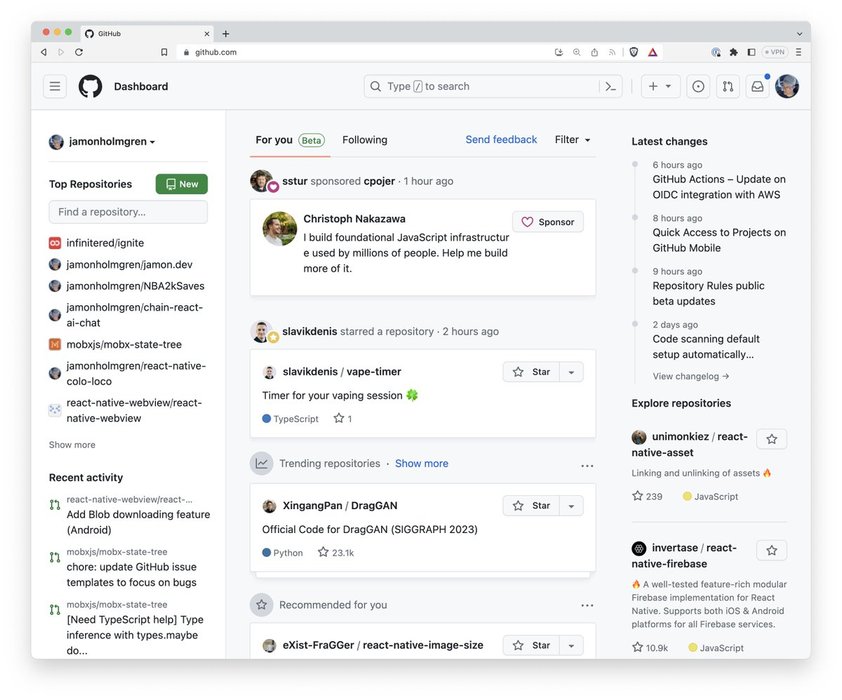
Task: Star the unimonkiez/react-native-asset repository
Action: point(772,439)
